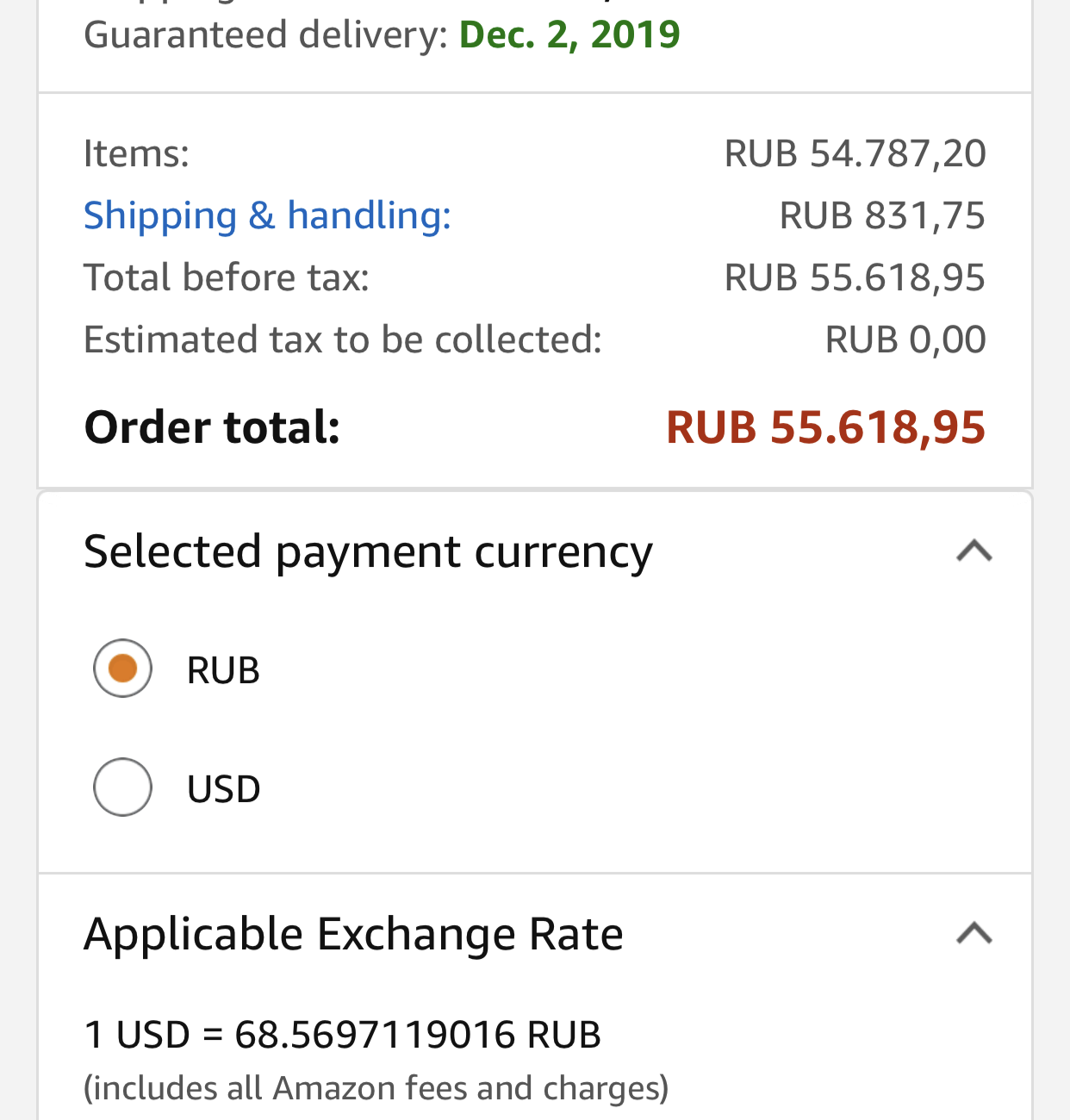
Task: Click the Applicable Exchange Rate heading
Action: (x=353, y=934)
